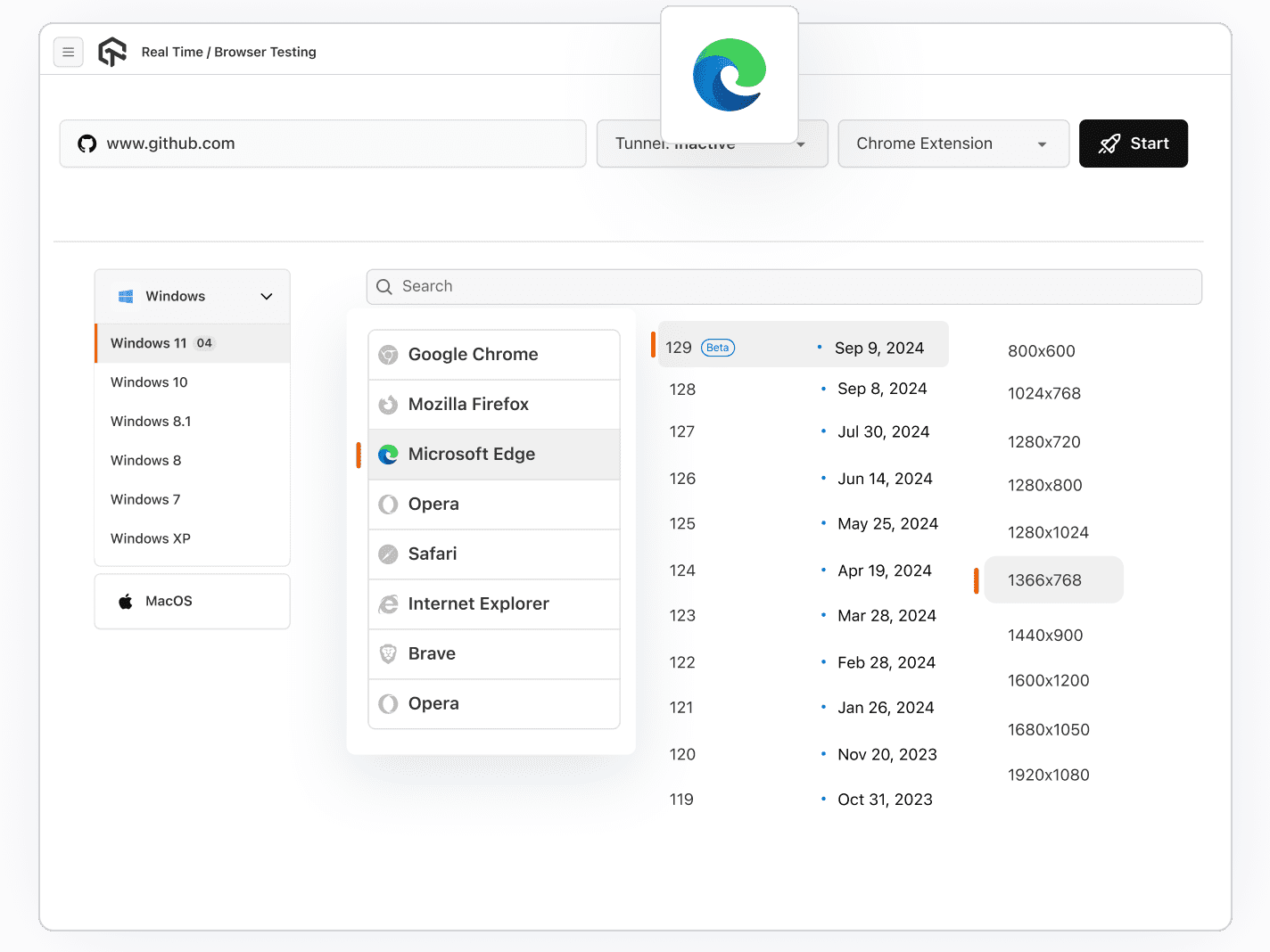
Task: Select the Safari browser icon
Action: click(x=388, y=554)
